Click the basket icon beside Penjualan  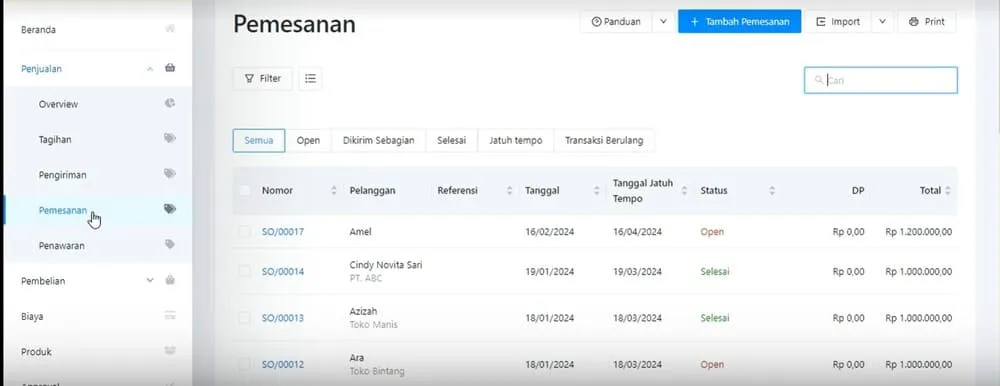[x=170, y=68]
